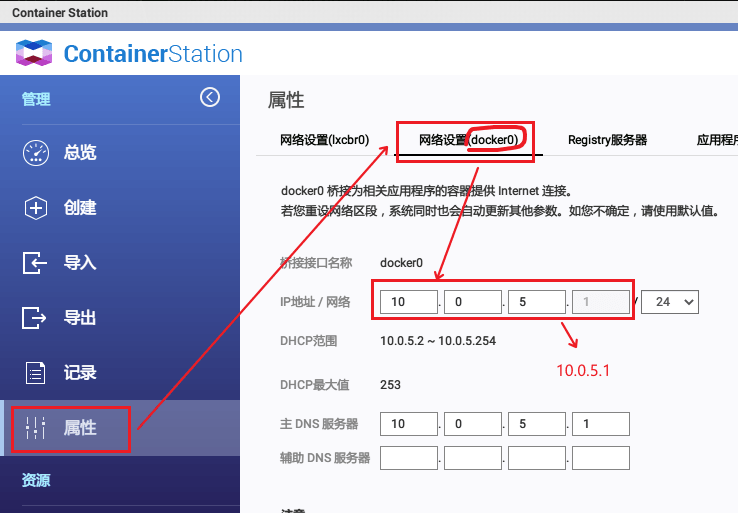Viewport: 738px width, 513px height.
Task: Click third IP address octet field with 5
Action: click(x=537, y=301)
